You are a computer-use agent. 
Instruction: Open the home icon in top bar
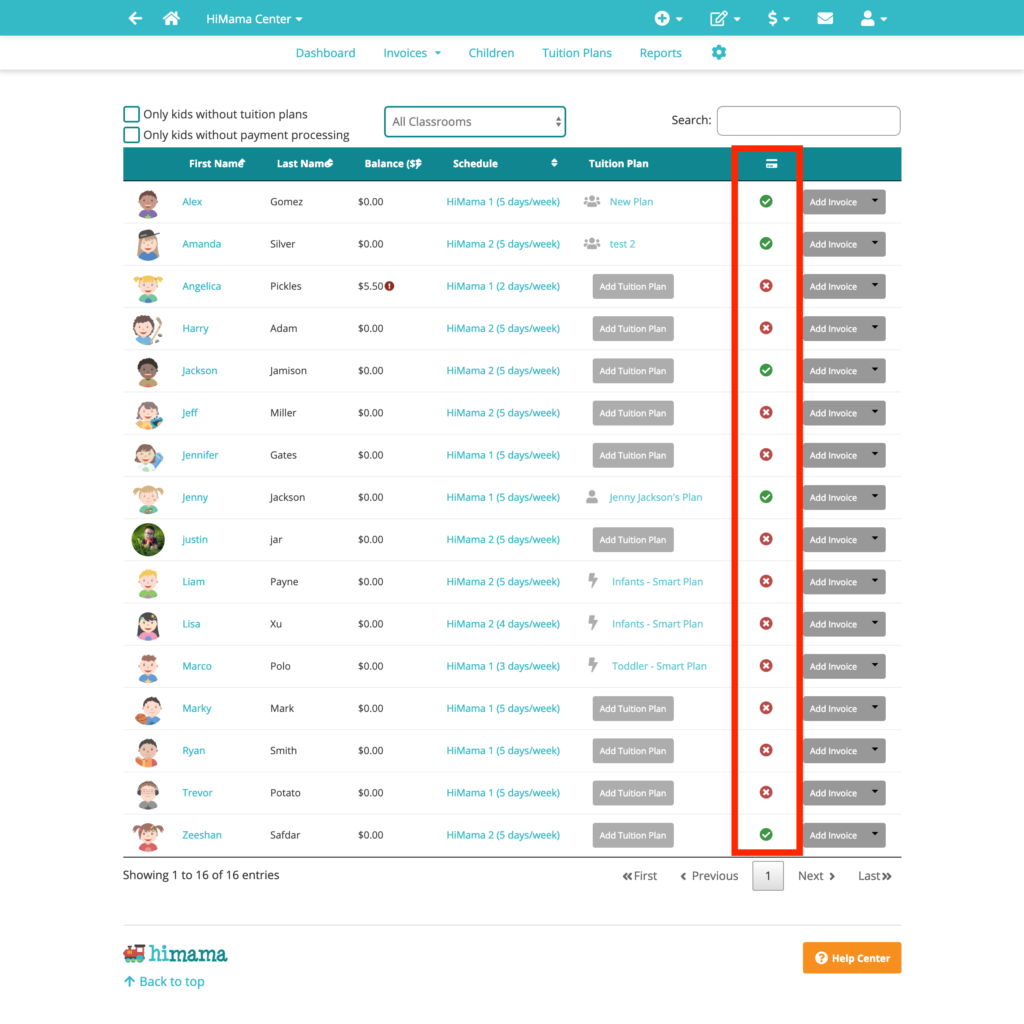point(171,18)
